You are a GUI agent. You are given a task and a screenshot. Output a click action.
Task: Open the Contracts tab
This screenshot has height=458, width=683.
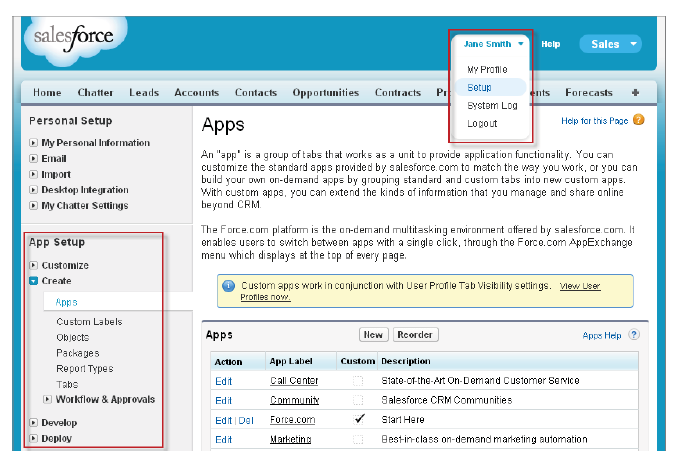click(398, 92)
